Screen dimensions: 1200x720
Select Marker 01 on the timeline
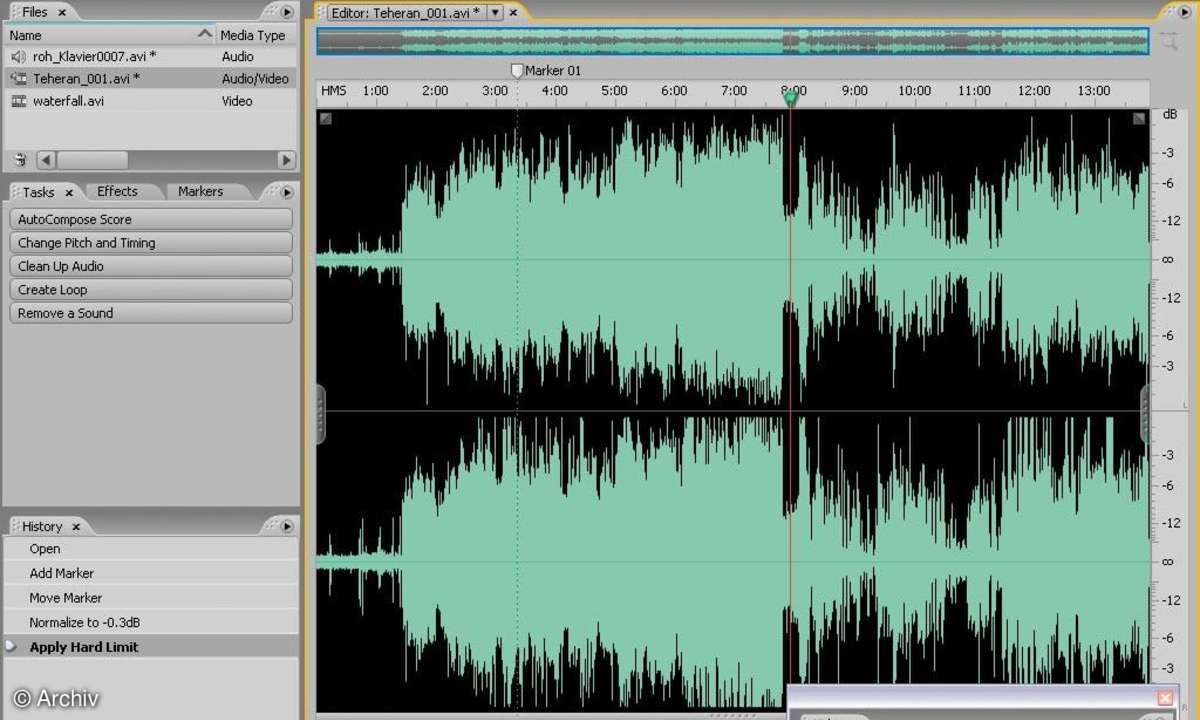coord(546,71)
